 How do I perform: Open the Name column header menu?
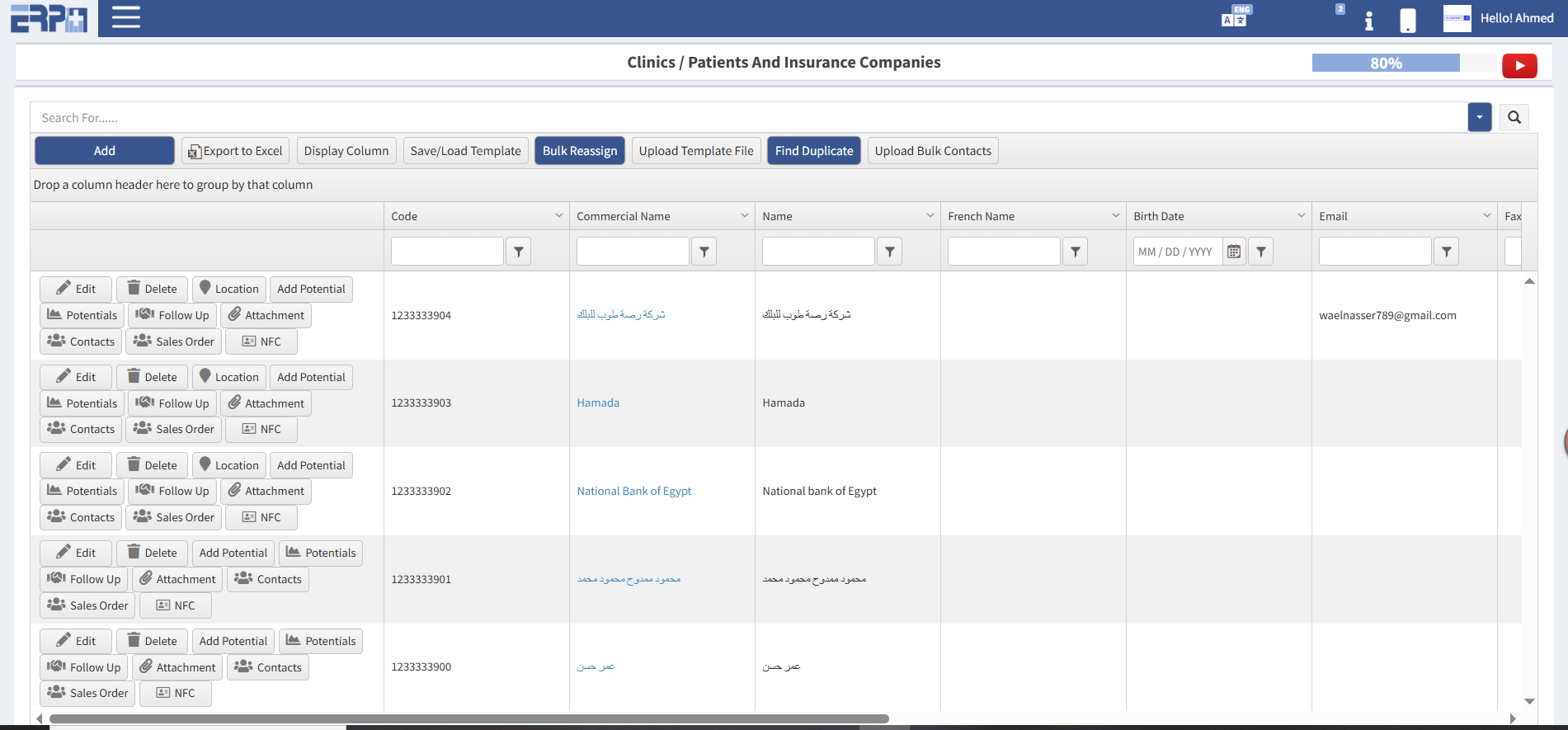click(930, 216)
